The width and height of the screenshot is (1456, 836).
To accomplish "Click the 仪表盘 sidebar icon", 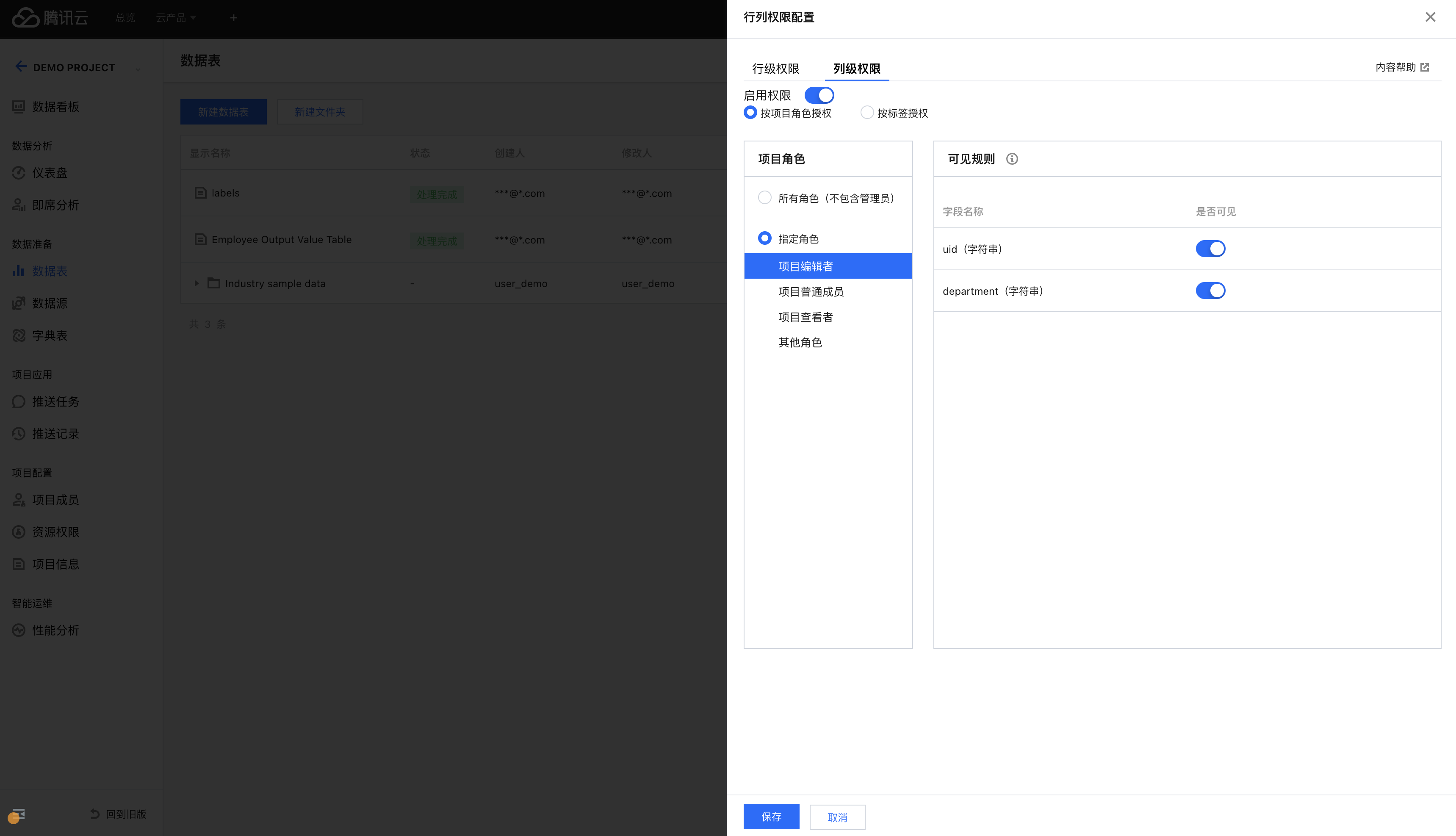I will point(18,173).
